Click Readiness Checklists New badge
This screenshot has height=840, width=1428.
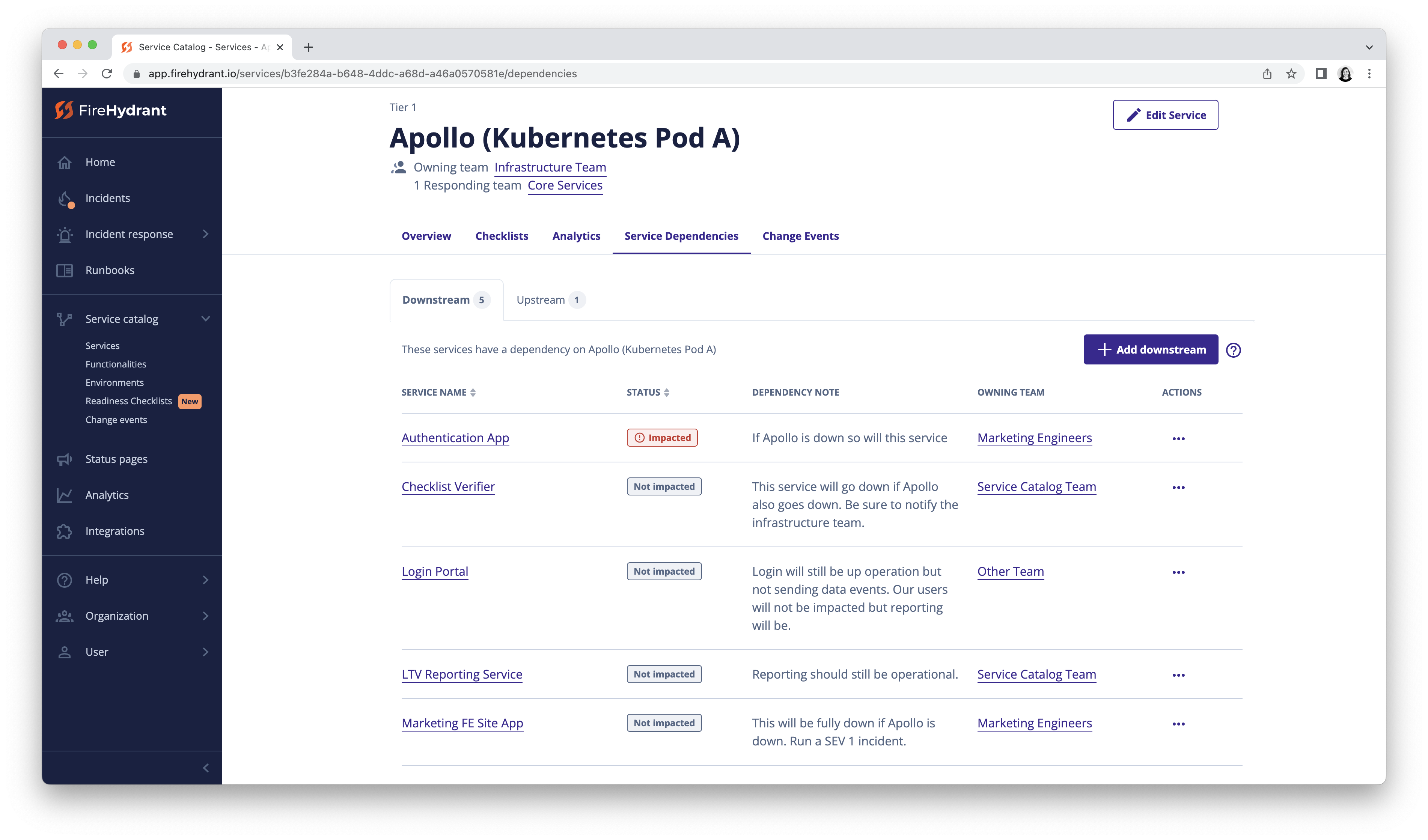(189, 400)
